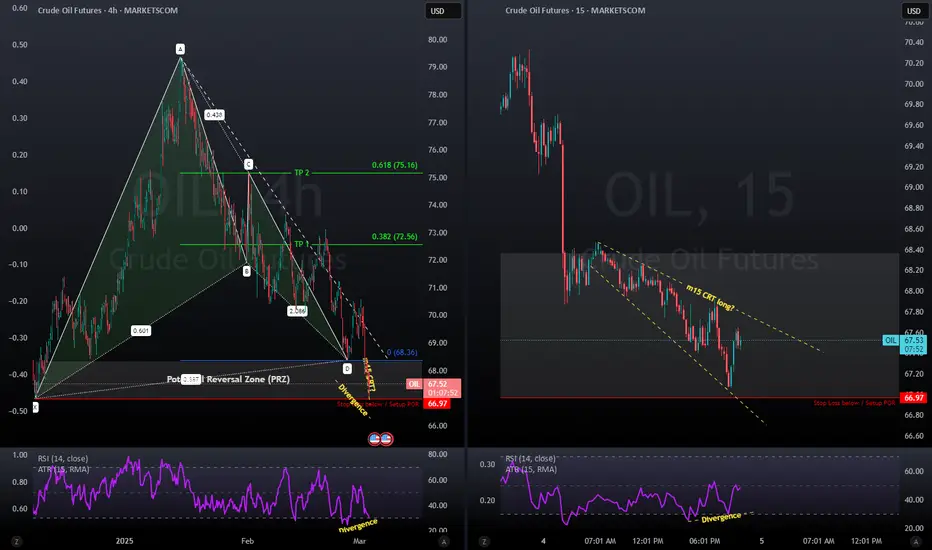The height and width of the screenshot is (550, 932).
Task: Select the 0.618 (75.16) Fibonacci label
Action: pos(395,165)
